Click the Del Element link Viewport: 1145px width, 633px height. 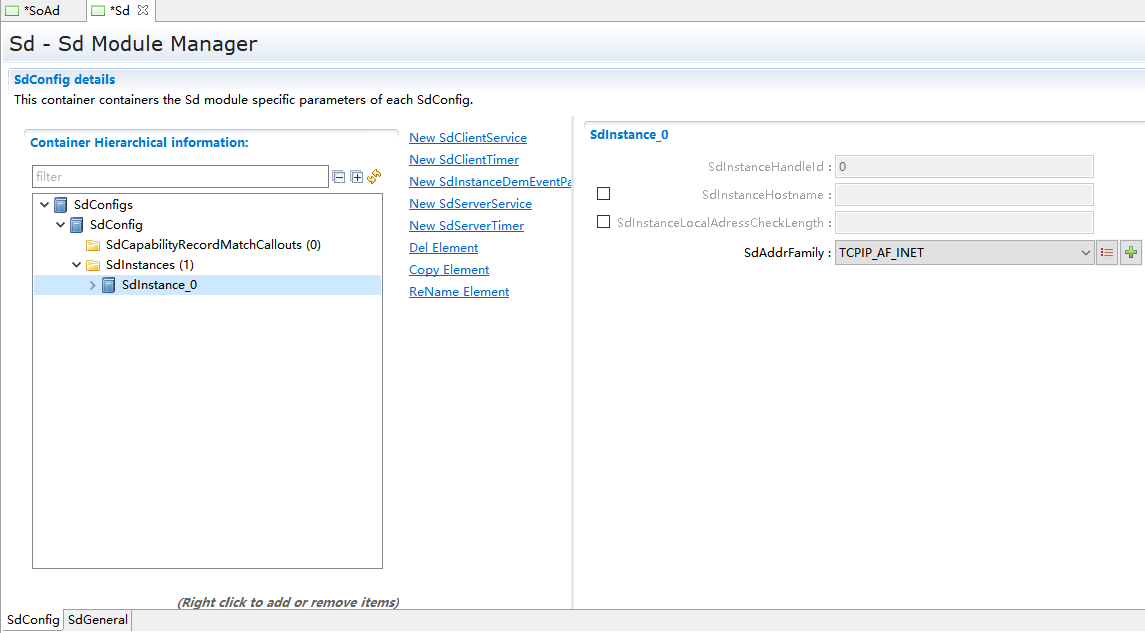(x=443, y=248)
